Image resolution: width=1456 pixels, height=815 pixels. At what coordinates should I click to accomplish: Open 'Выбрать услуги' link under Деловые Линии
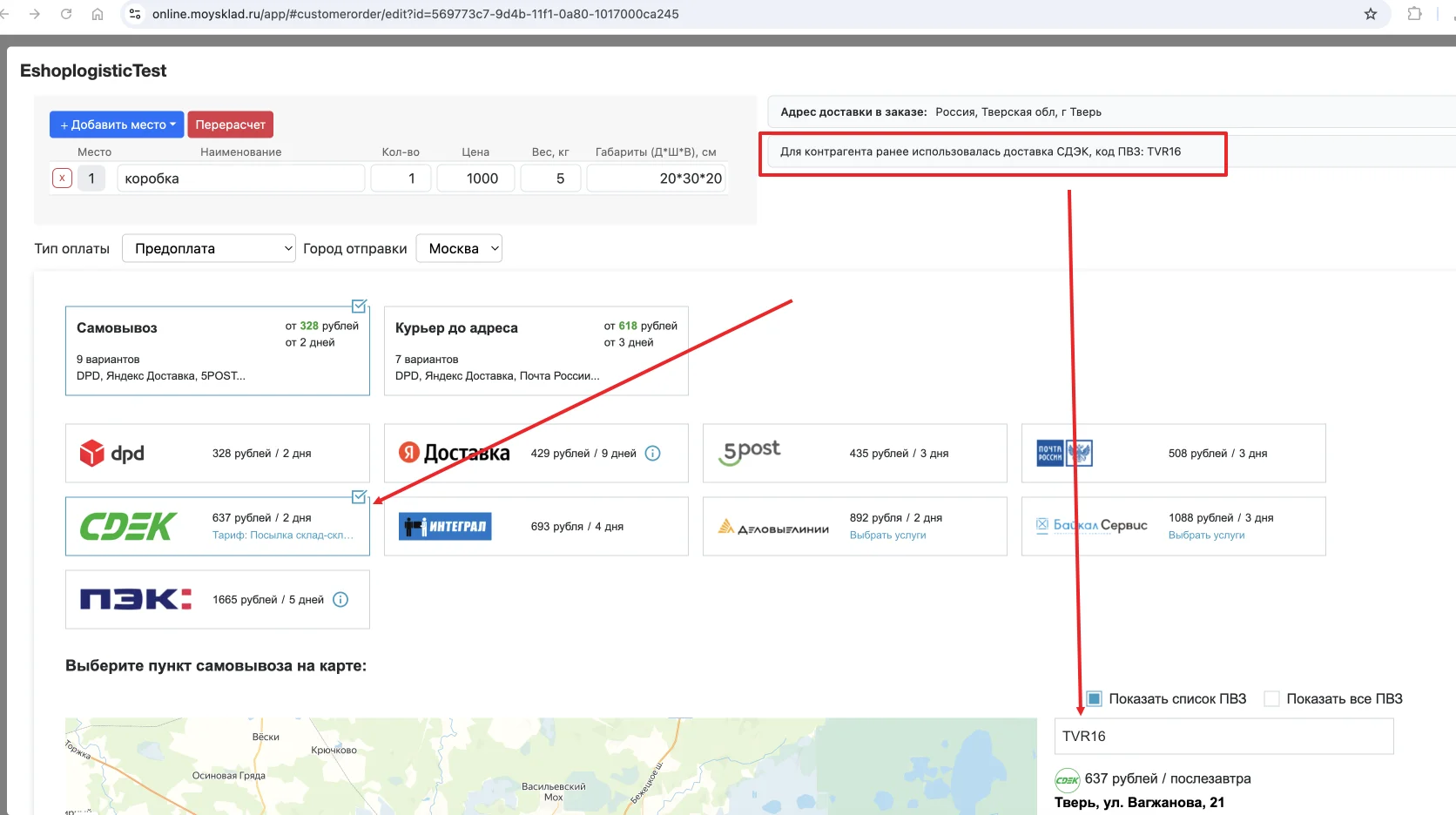pos(887,535)
